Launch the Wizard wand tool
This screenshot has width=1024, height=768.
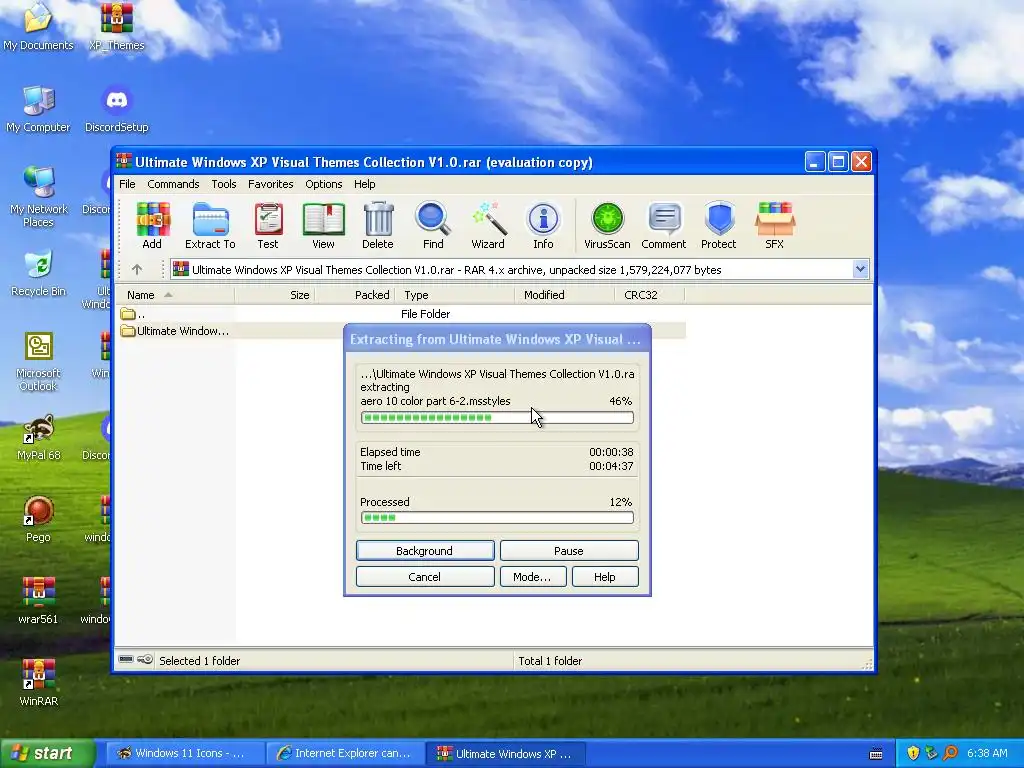(x=488, y=225)
